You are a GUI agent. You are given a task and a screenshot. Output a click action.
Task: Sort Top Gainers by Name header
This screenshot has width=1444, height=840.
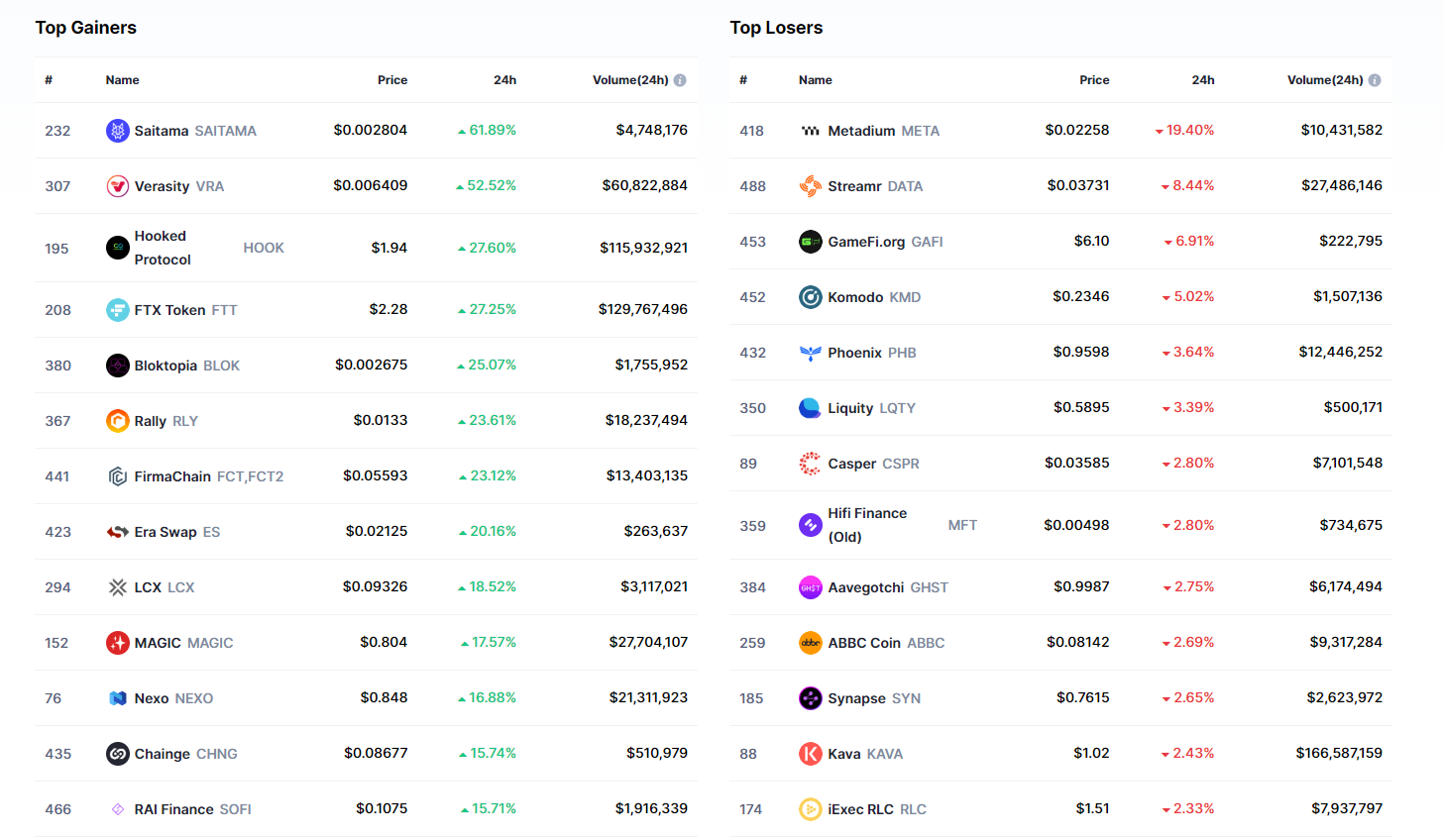(x=122, y=80)
